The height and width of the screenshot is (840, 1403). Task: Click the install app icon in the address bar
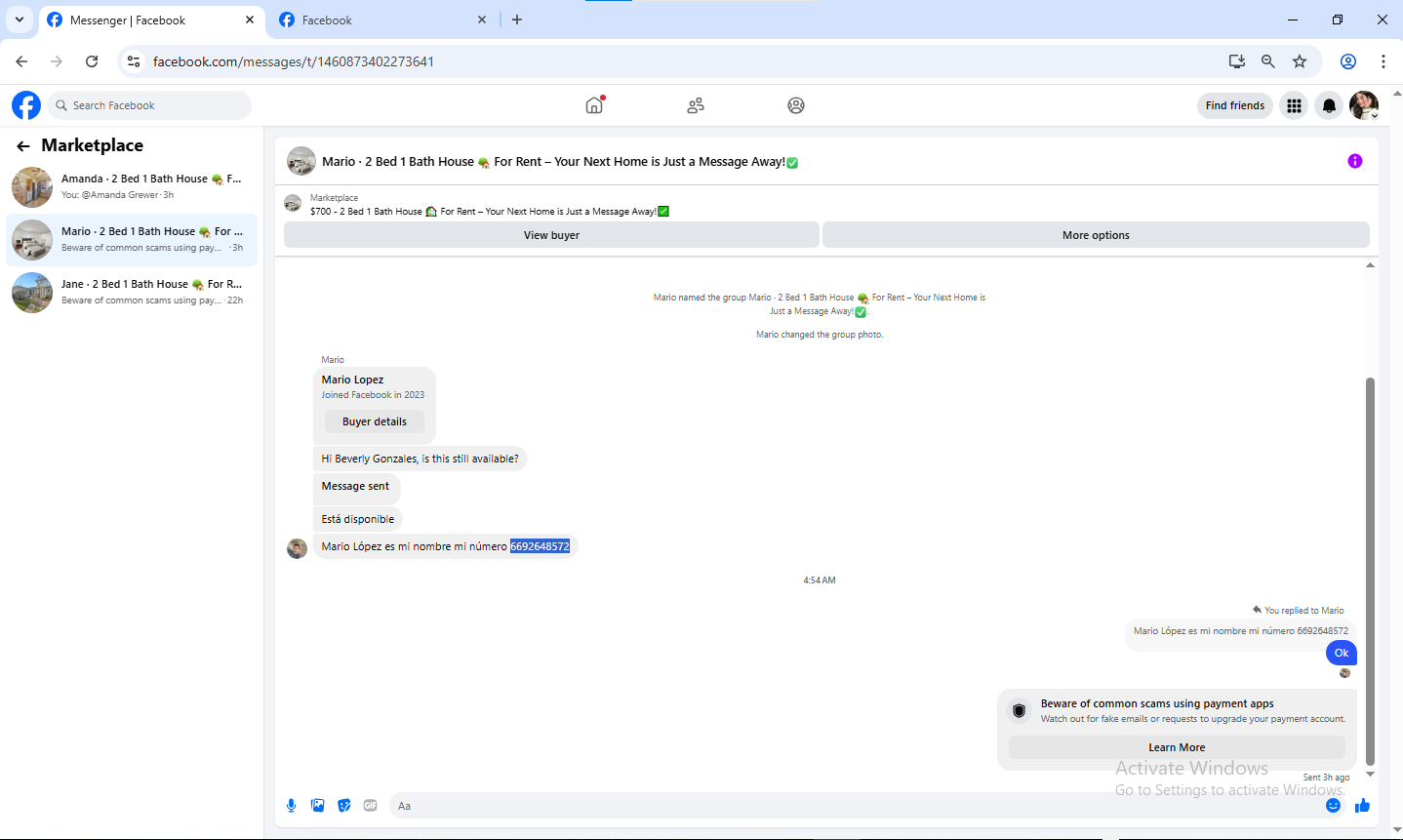pos(1237,61)
